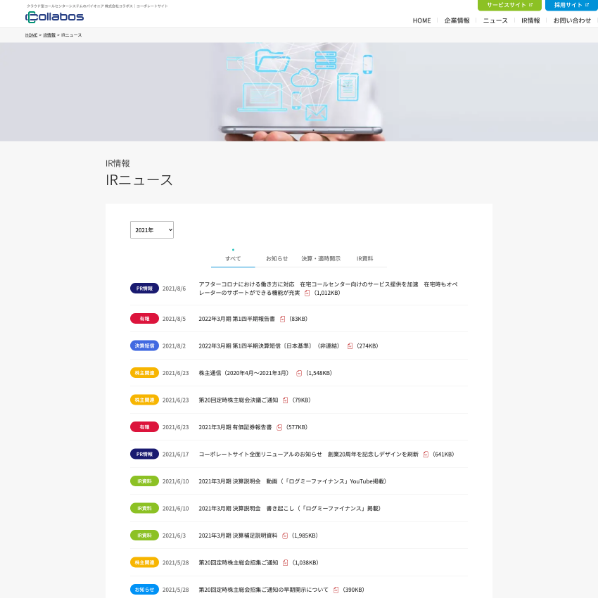Open the 企業情報 navigation menu

pos(457,21)
